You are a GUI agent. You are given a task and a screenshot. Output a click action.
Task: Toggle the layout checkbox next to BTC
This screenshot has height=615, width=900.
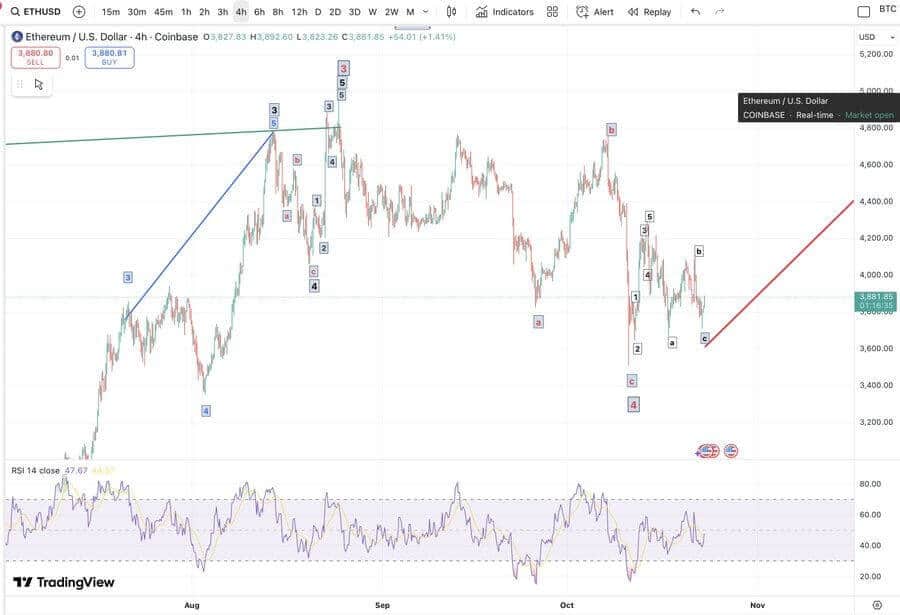click(x=864, y=12)
